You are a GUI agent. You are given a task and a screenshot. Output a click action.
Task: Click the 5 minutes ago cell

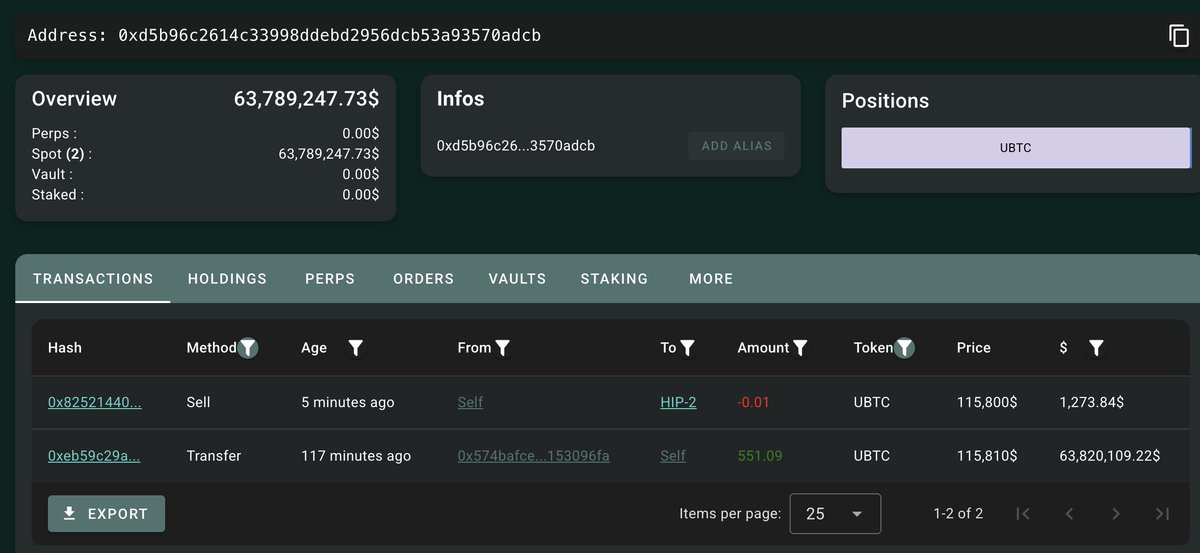coord(348,402)
